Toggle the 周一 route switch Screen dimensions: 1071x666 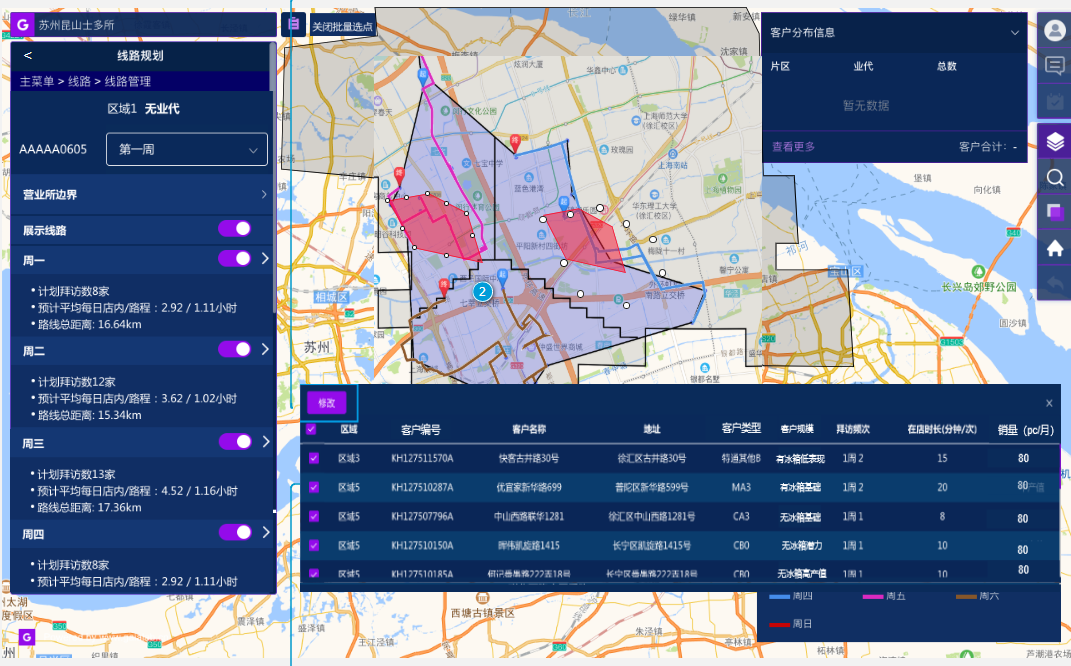coord(234,258)
